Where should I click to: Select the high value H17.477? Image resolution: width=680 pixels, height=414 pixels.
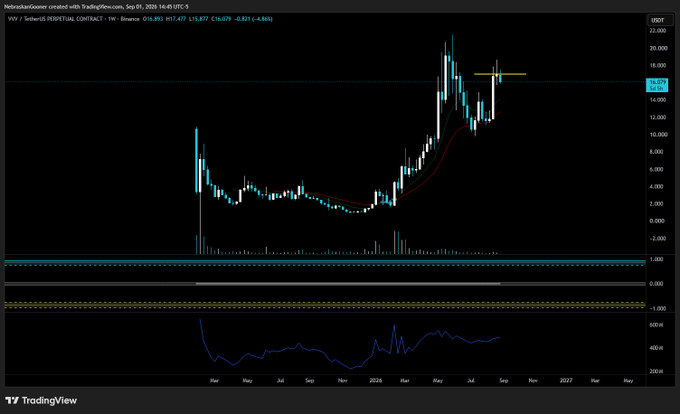click(x=176, y=19)
